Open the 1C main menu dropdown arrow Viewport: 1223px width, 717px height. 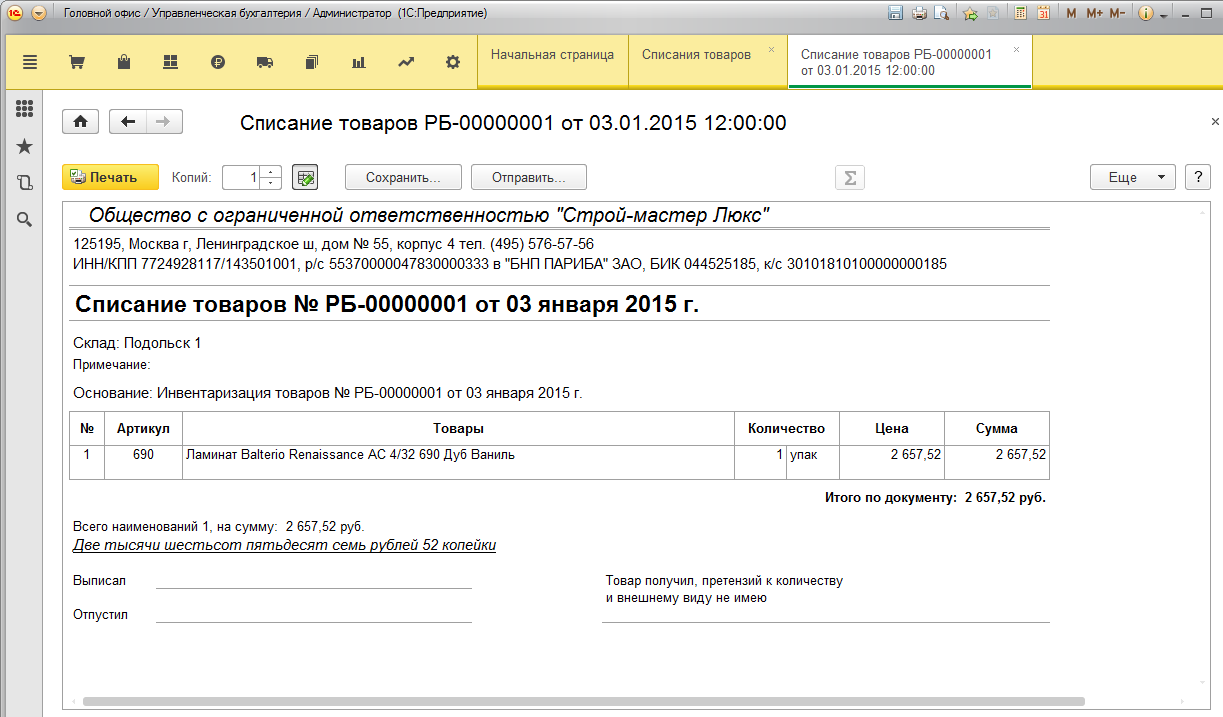pos(38,13)
